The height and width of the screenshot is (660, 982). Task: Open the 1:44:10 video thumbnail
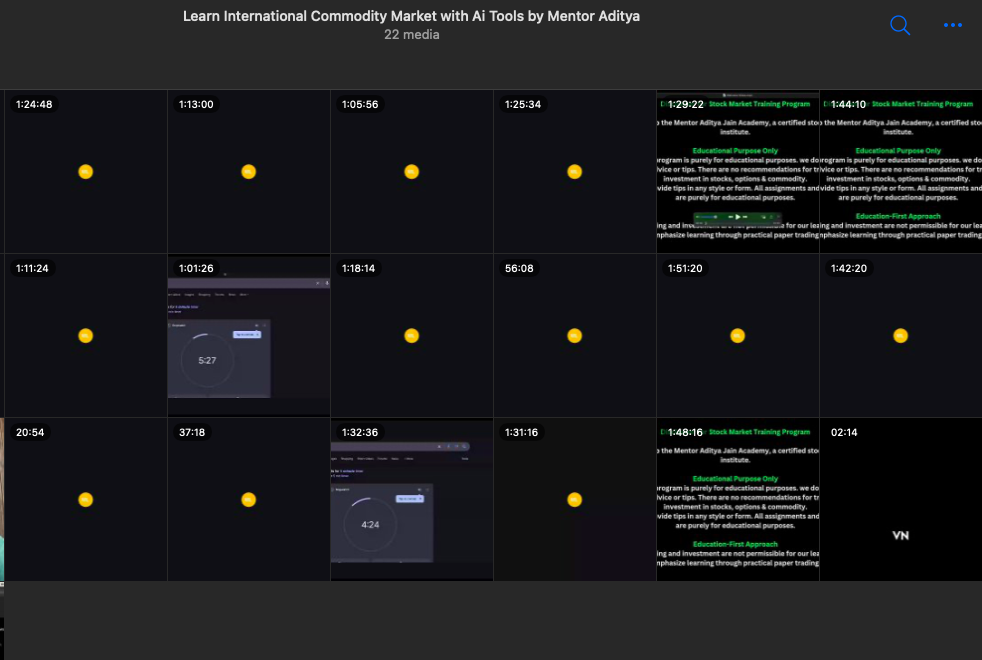(x=900, y=172)
